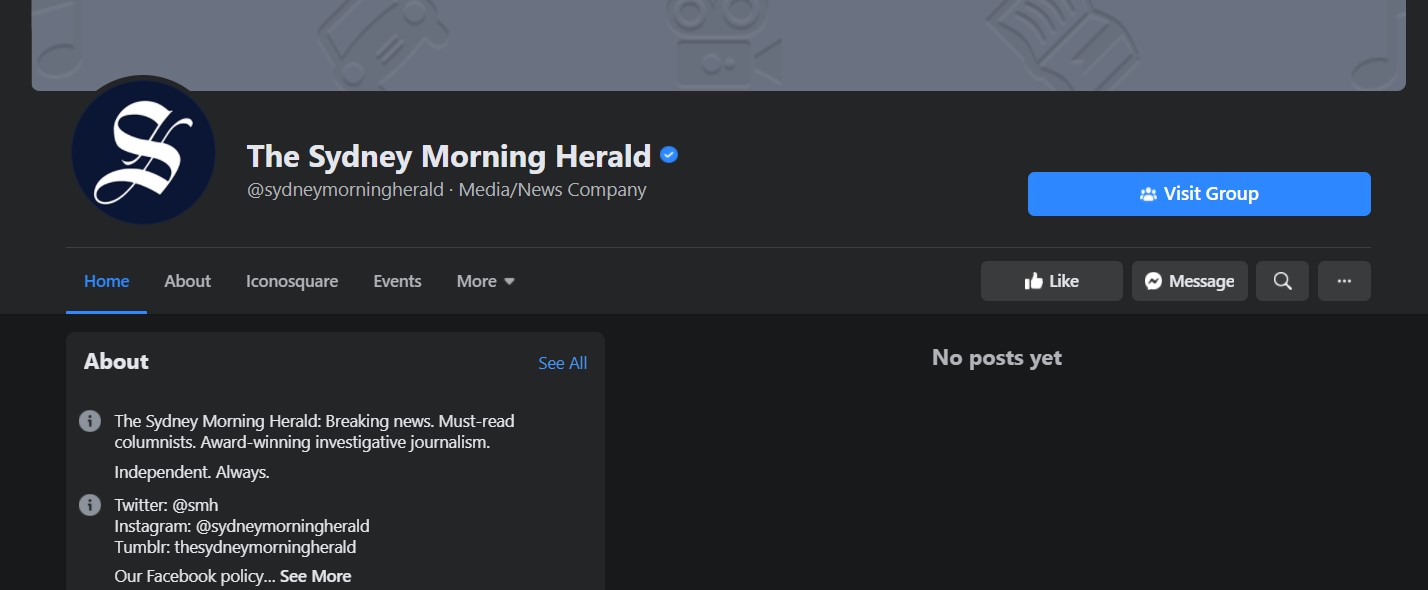The height and width of the screenshot is (590, 1428).
Task: Expand Facebook policy with See More
Action: 316,576
